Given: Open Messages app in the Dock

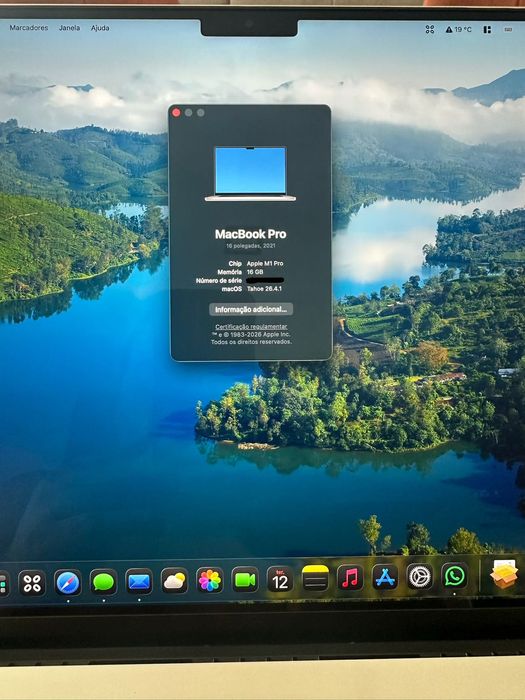Looking at the screenshot, I should coord(103,581).
